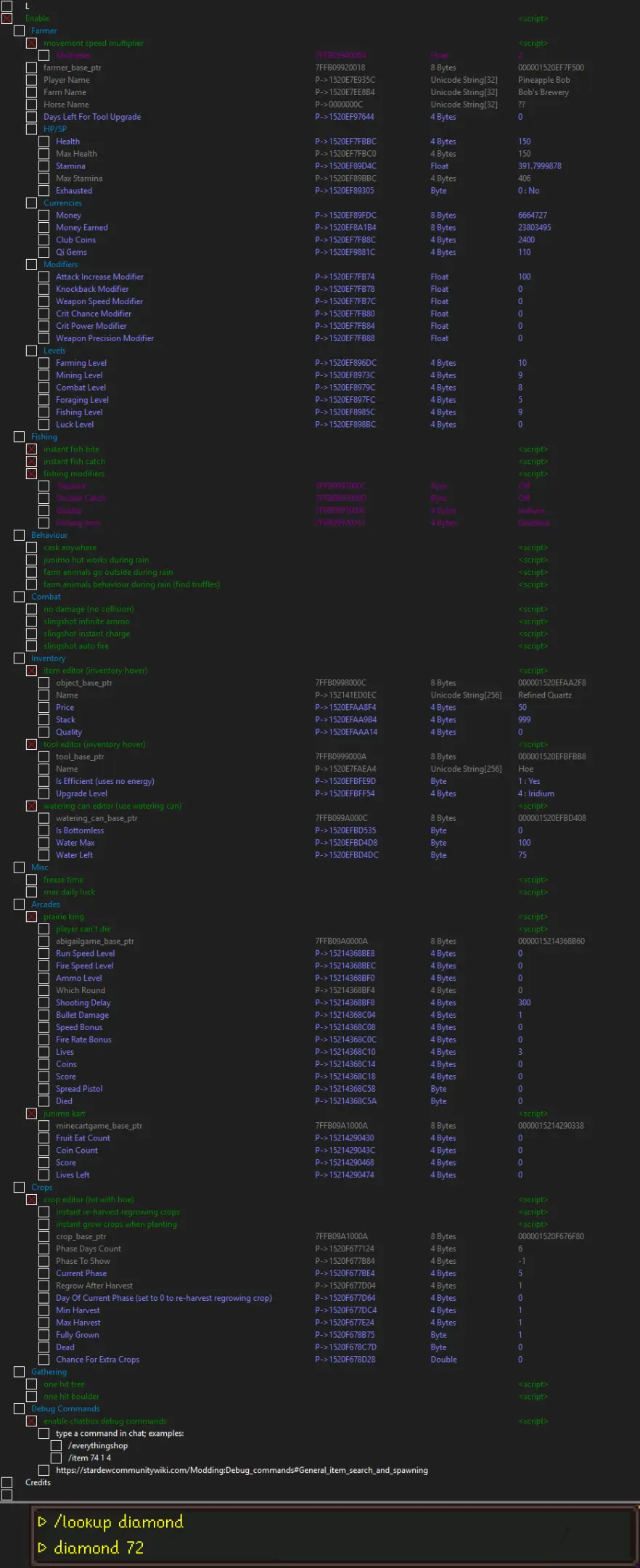The height and width of the screenshot is (1568, 640).
Task: Select the Upgrade Level entry
Action: pos(81,793)
